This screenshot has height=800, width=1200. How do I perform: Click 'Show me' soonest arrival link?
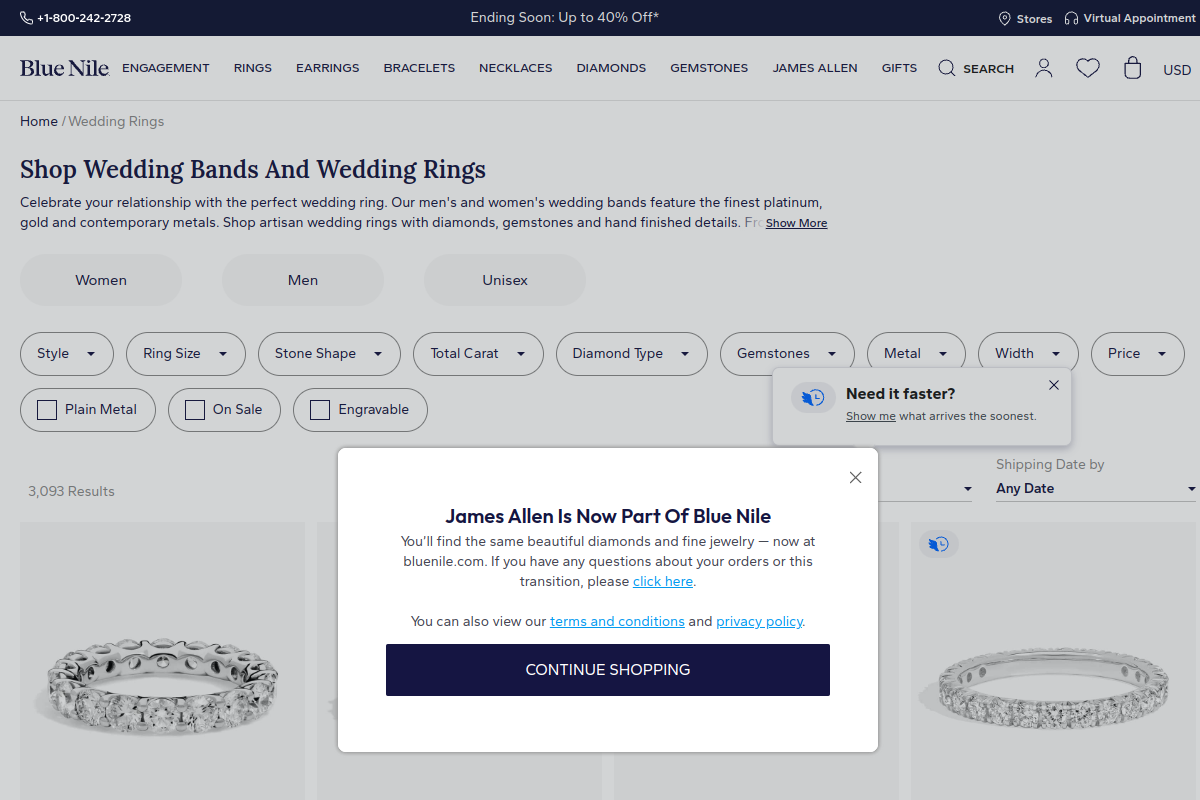(x=871, y=416)
